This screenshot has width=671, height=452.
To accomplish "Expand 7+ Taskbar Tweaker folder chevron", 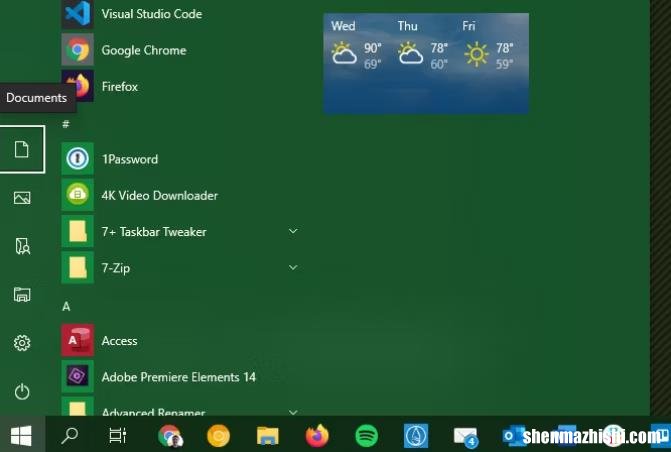I will [293, 231].
